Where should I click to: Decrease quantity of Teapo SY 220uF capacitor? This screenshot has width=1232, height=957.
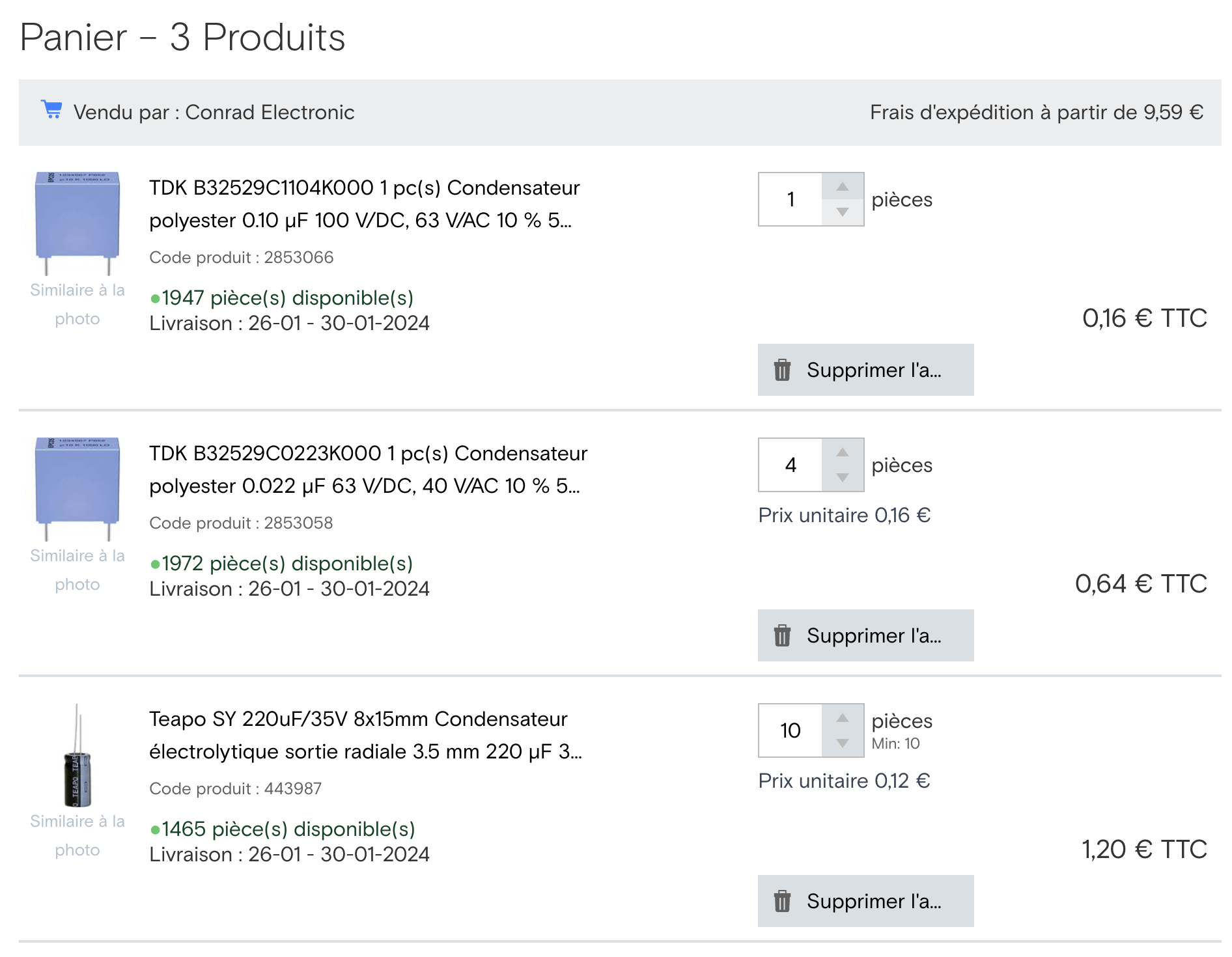(x=843, y=743)
